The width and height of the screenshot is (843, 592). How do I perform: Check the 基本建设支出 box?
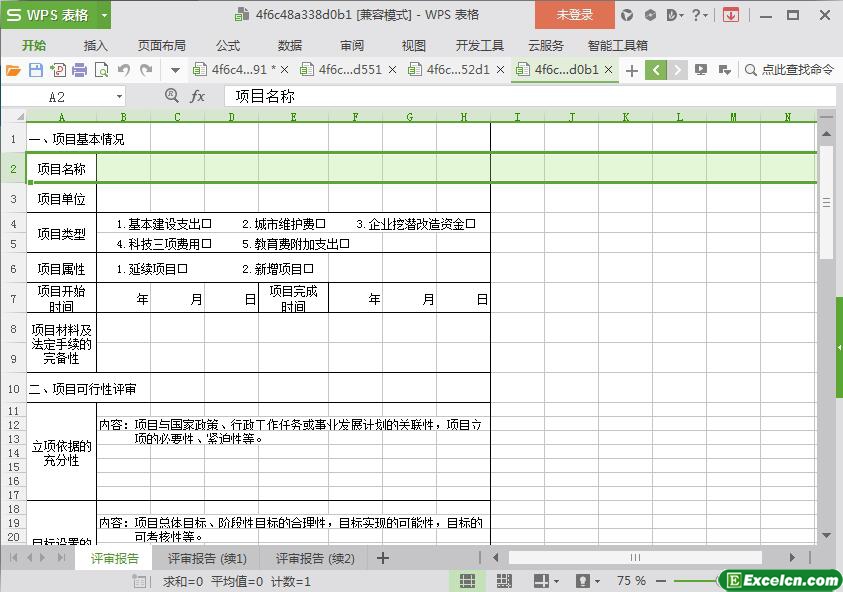pos(207,224)
